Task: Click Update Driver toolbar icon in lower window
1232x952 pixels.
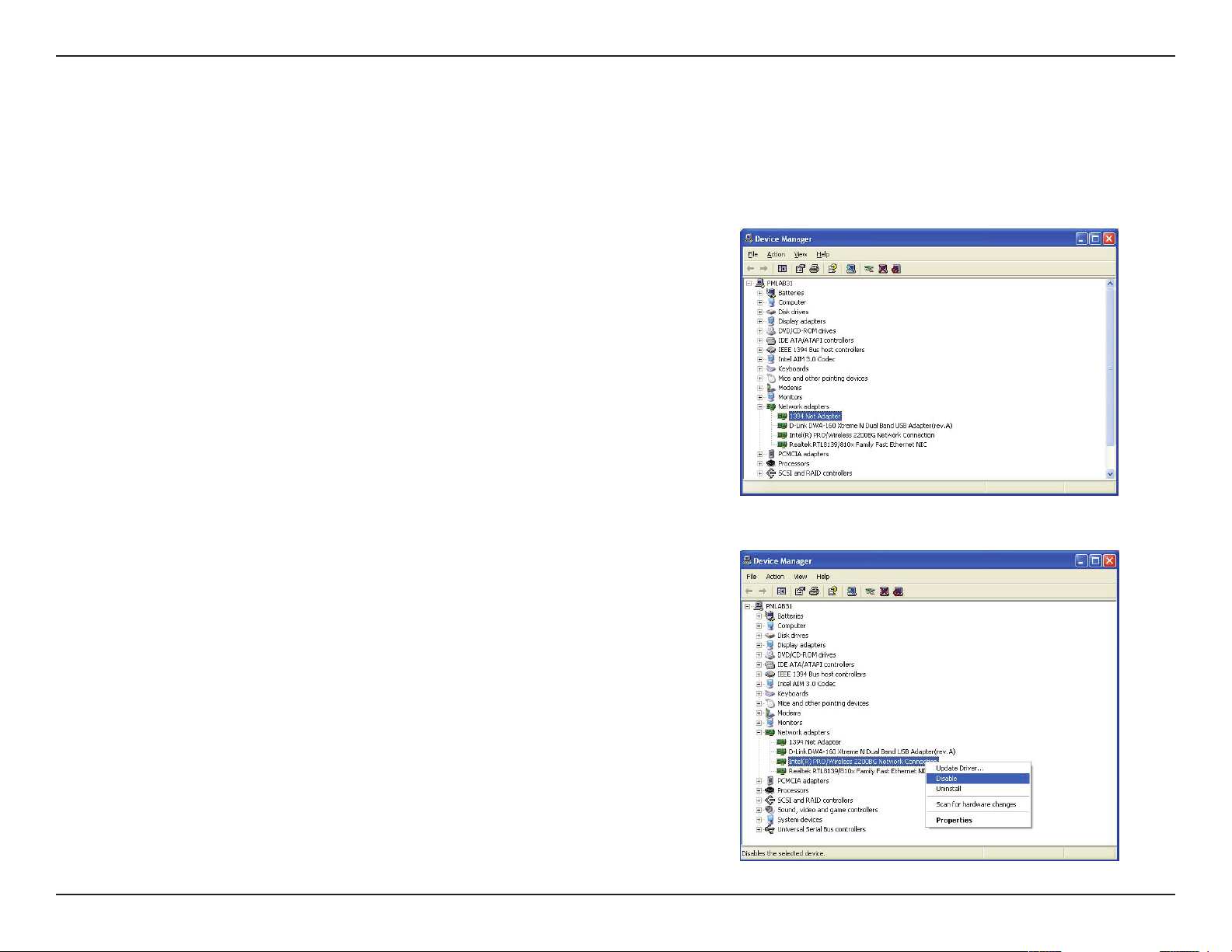Action: tap(870, 591)
